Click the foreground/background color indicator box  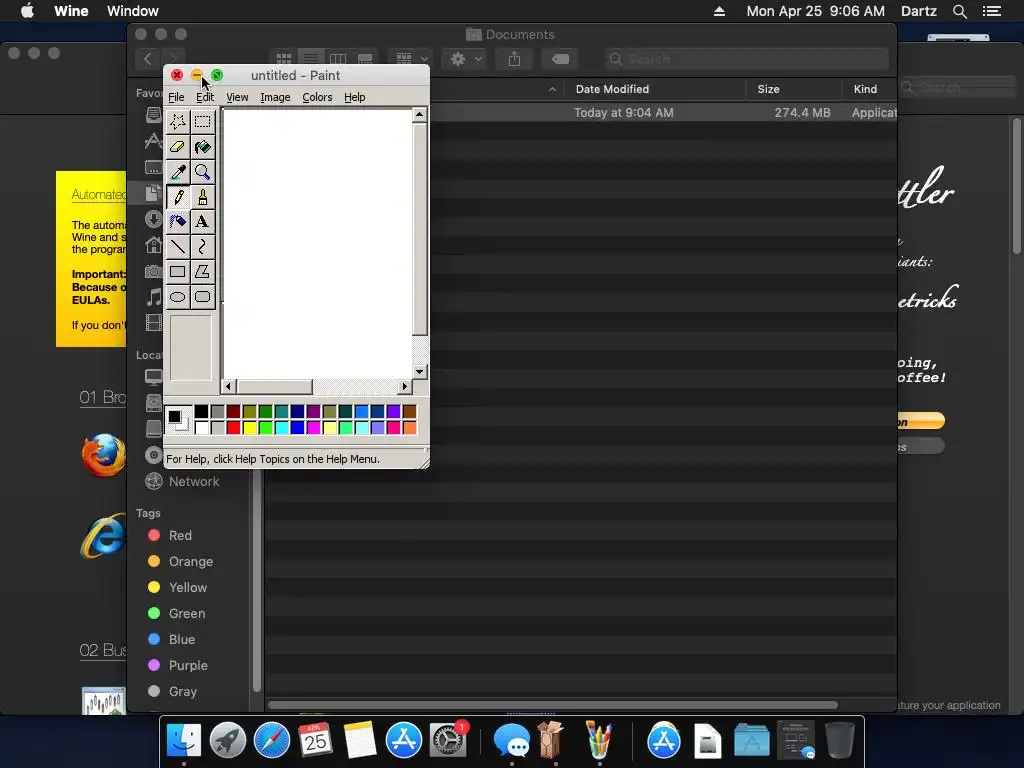(178, 419)
